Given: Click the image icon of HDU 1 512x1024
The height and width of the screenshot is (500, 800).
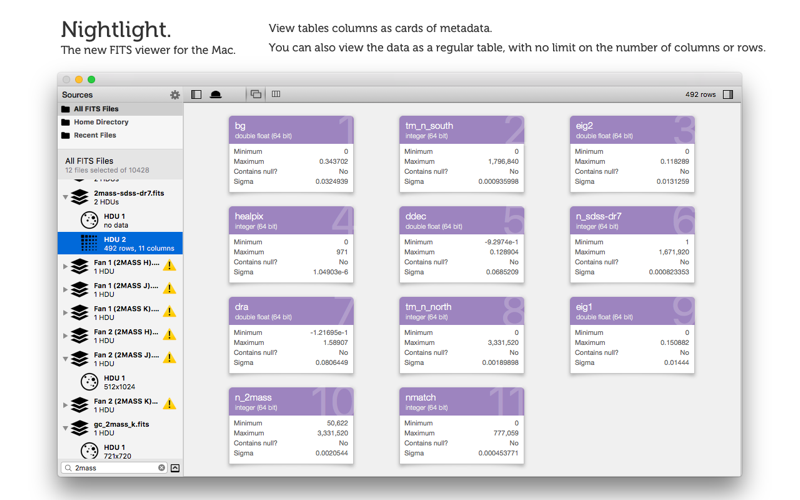Looking at the screenshot, I should [89, 382].
